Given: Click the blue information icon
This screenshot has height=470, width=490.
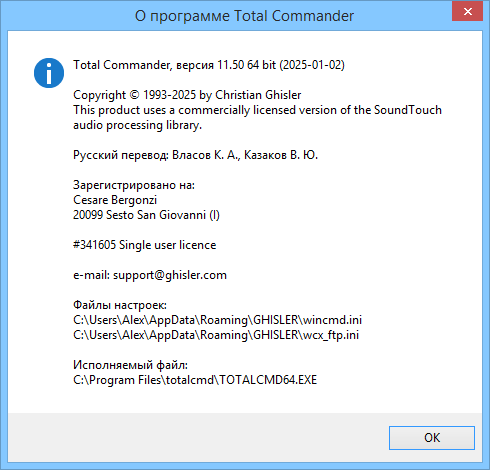Looking at the screenshot, I should [x=49, y=73].
